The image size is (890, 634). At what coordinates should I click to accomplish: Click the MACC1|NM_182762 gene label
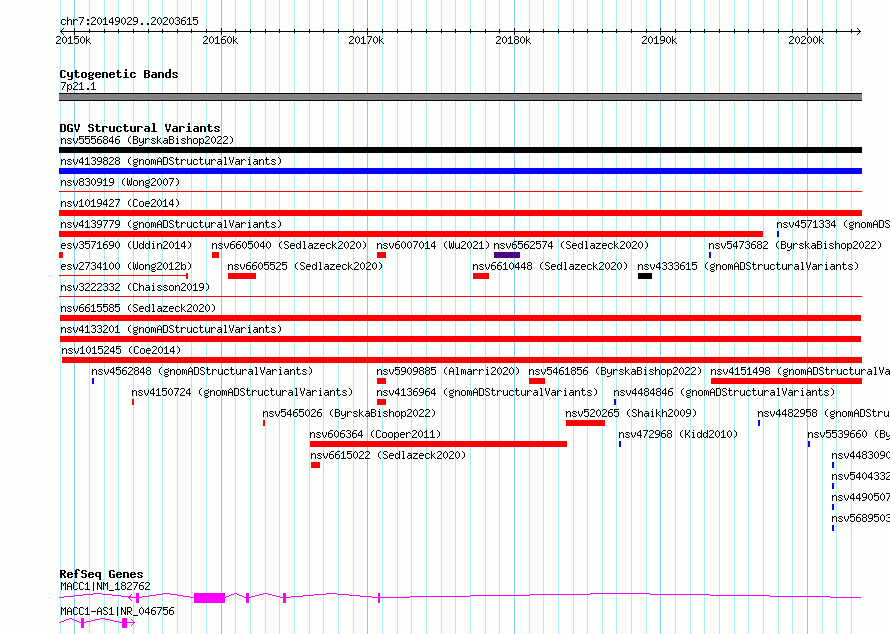(x=105, y=586)
